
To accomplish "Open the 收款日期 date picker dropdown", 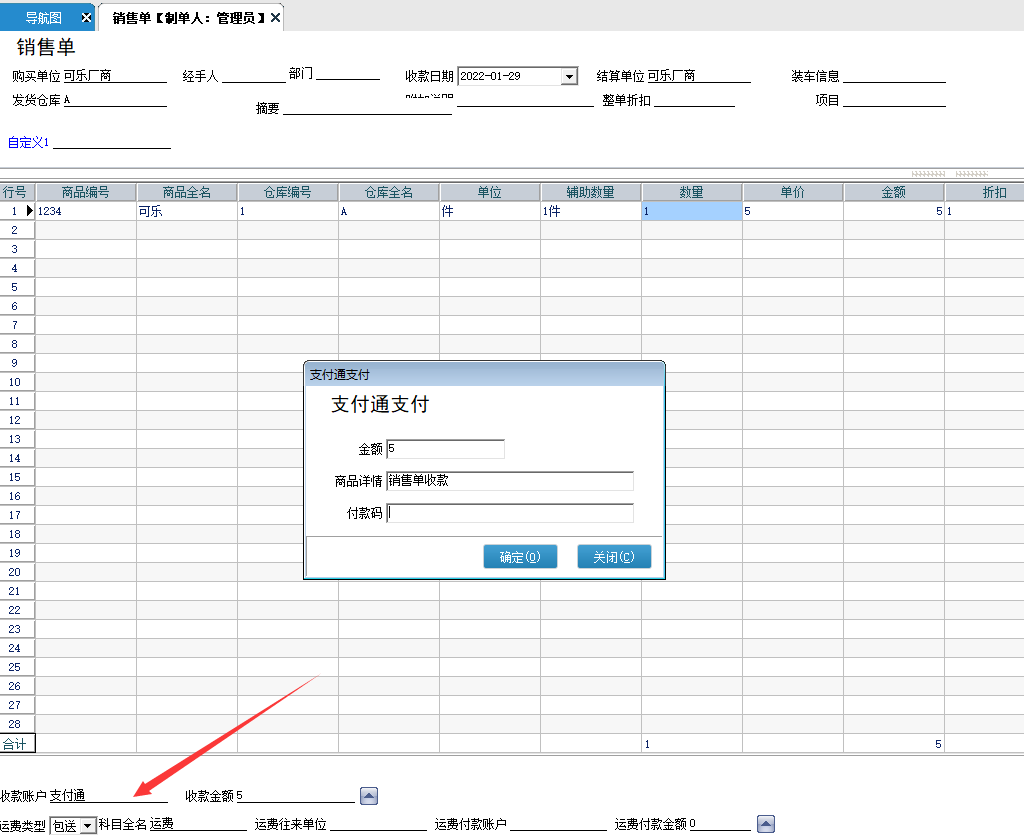I will pyautogui.click(x=570, y=75).
